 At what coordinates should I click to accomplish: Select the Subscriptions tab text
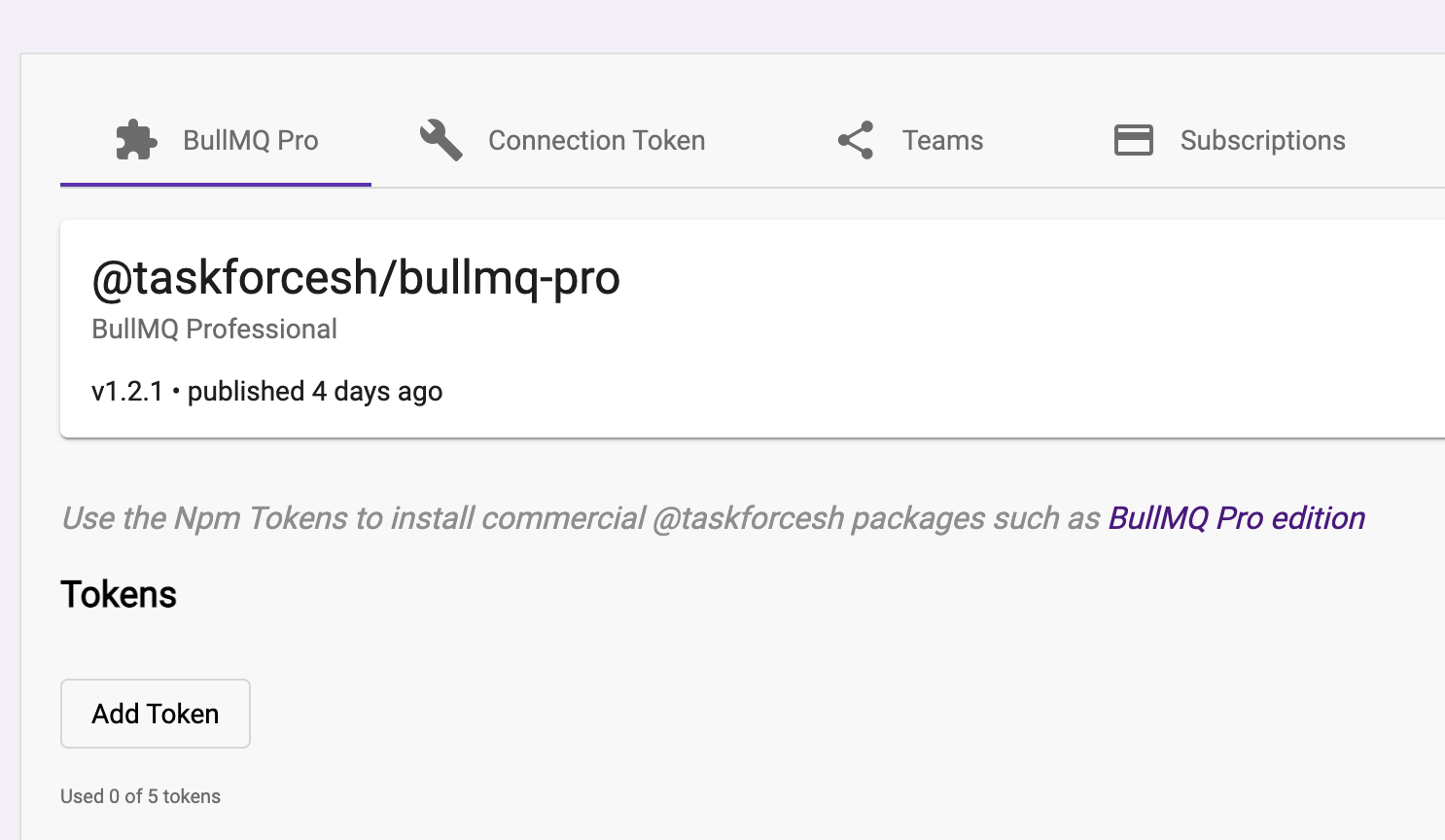1262,141
